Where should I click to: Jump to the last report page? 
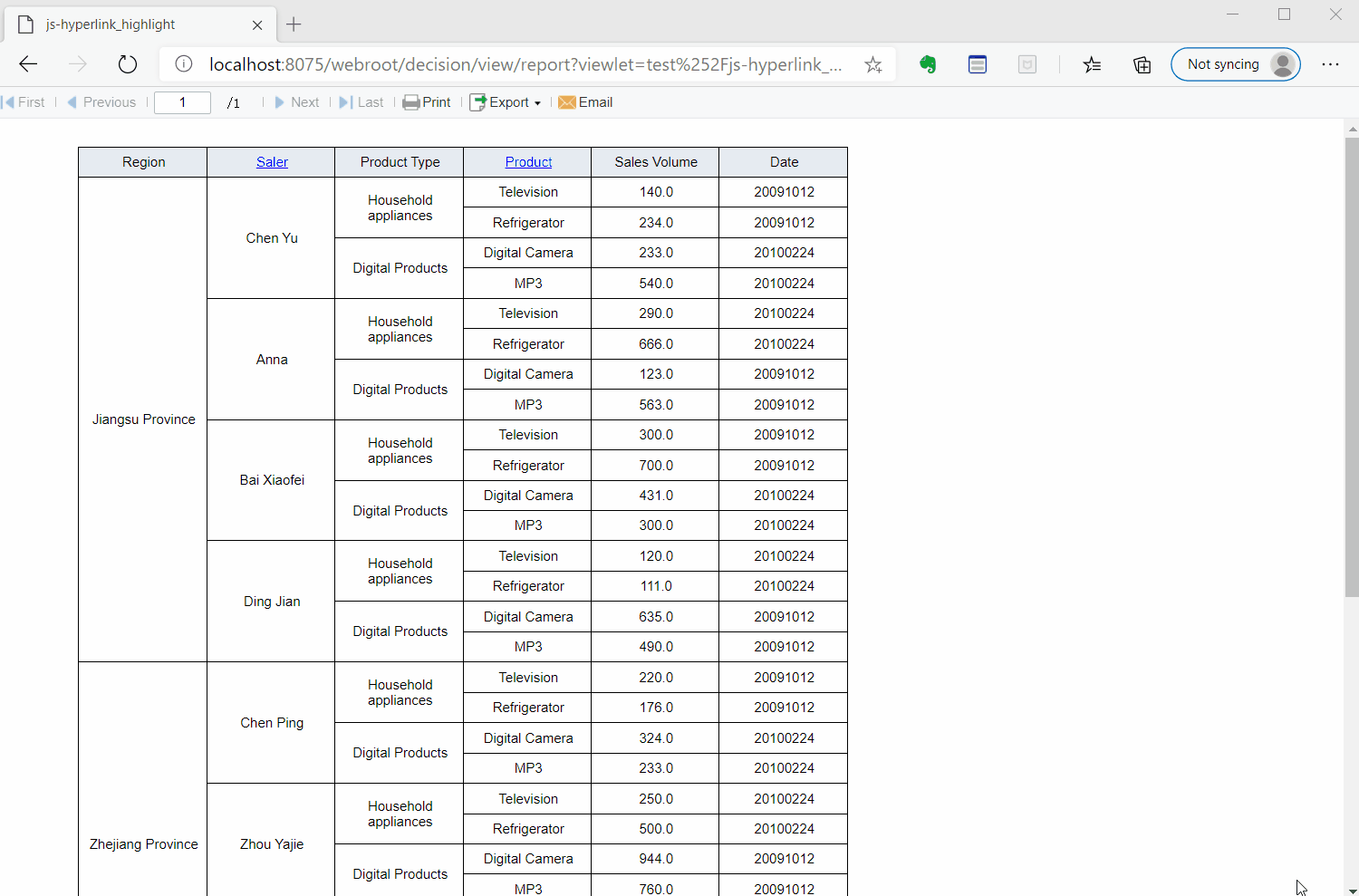click(x=361, y=101)
